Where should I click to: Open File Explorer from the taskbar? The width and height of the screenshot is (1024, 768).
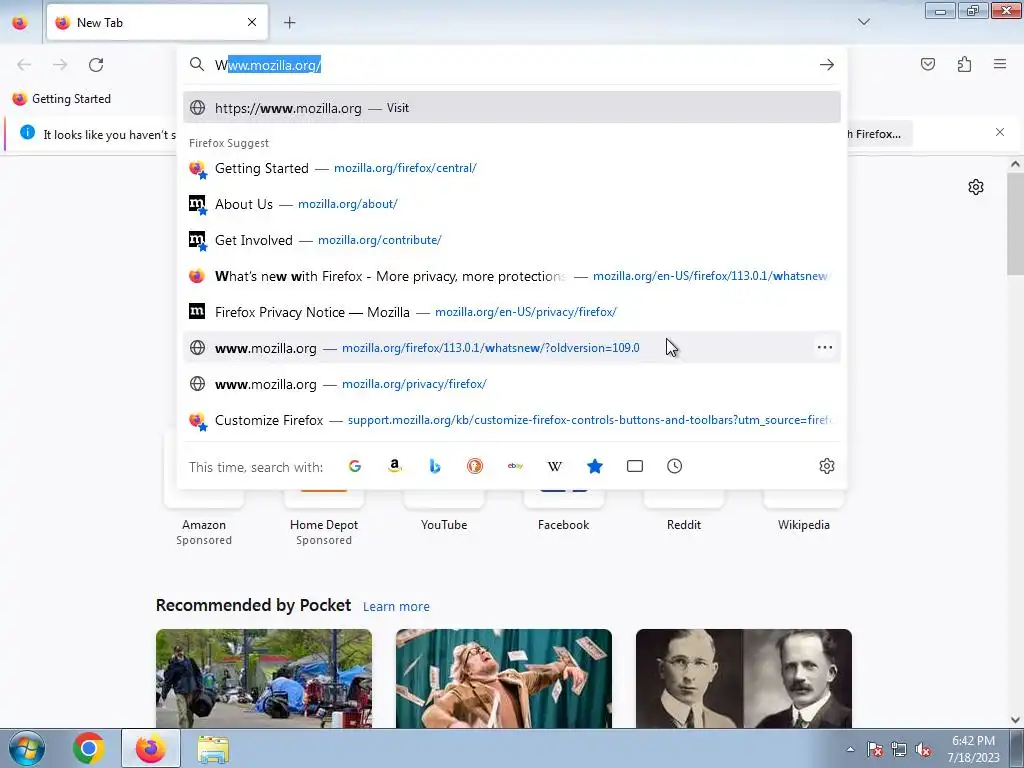213,748
